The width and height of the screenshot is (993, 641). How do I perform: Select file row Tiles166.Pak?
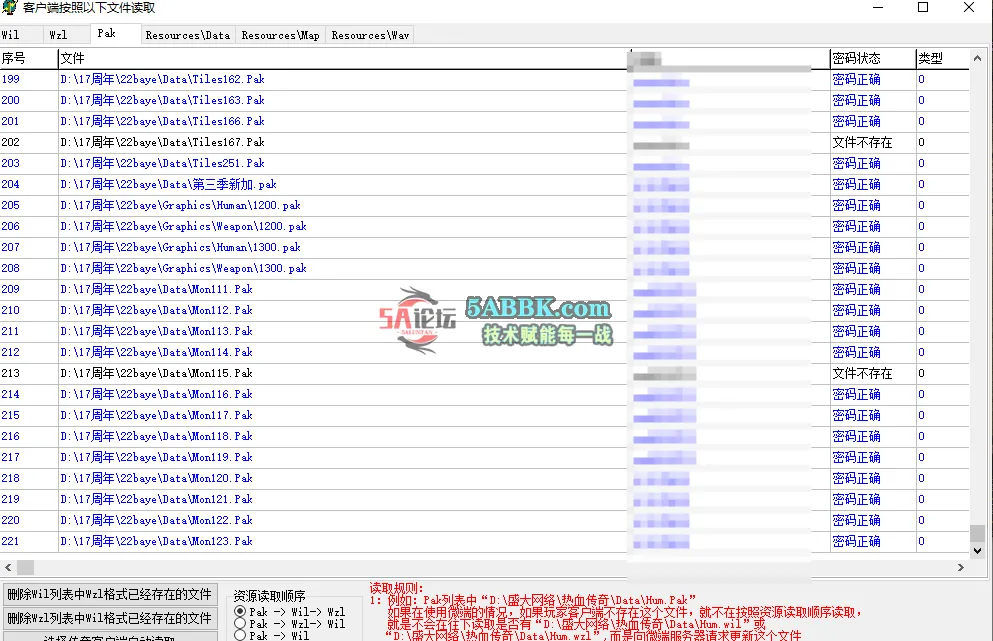[484, 121]
